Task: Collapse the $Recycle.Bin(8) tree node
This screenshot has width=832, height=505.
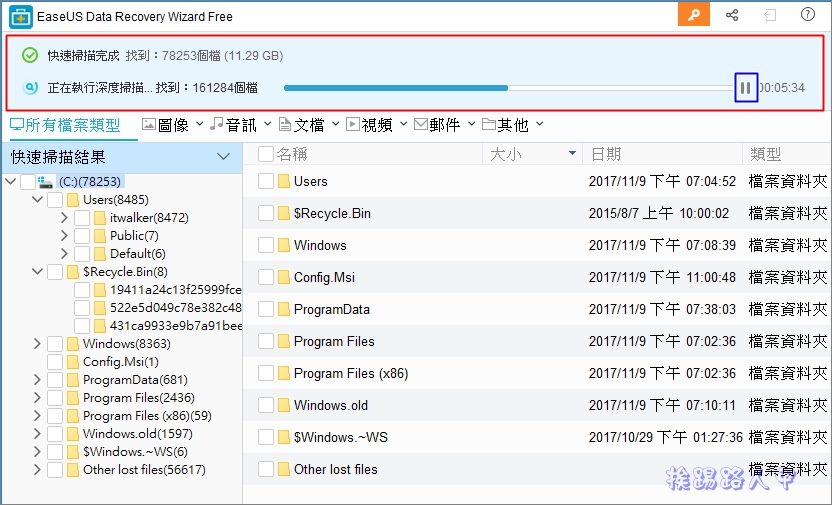Action: (37, 272)
